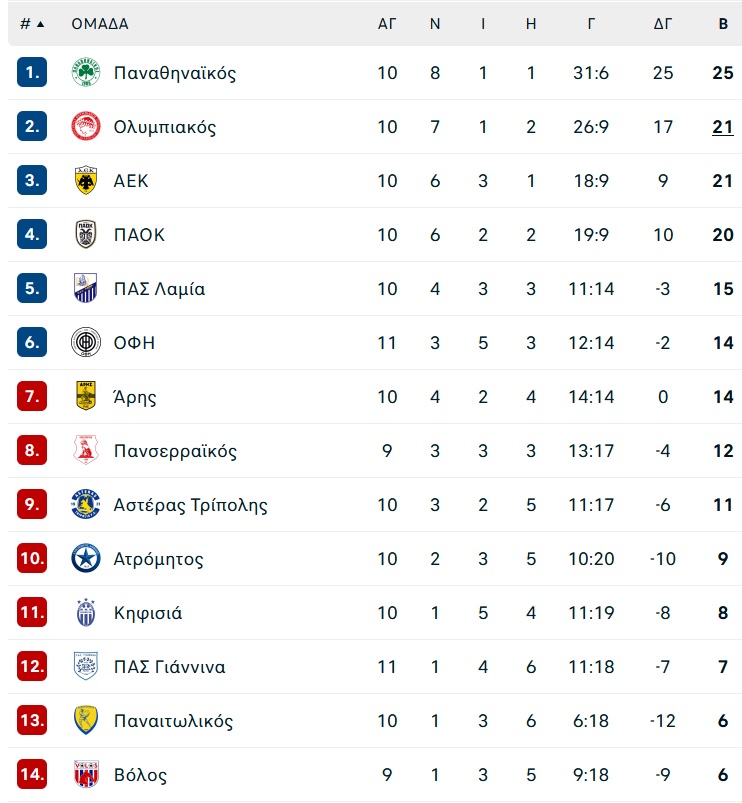742x803 pixels.
Task: Click the red rank 12 badge
Action: pos(32,666)
